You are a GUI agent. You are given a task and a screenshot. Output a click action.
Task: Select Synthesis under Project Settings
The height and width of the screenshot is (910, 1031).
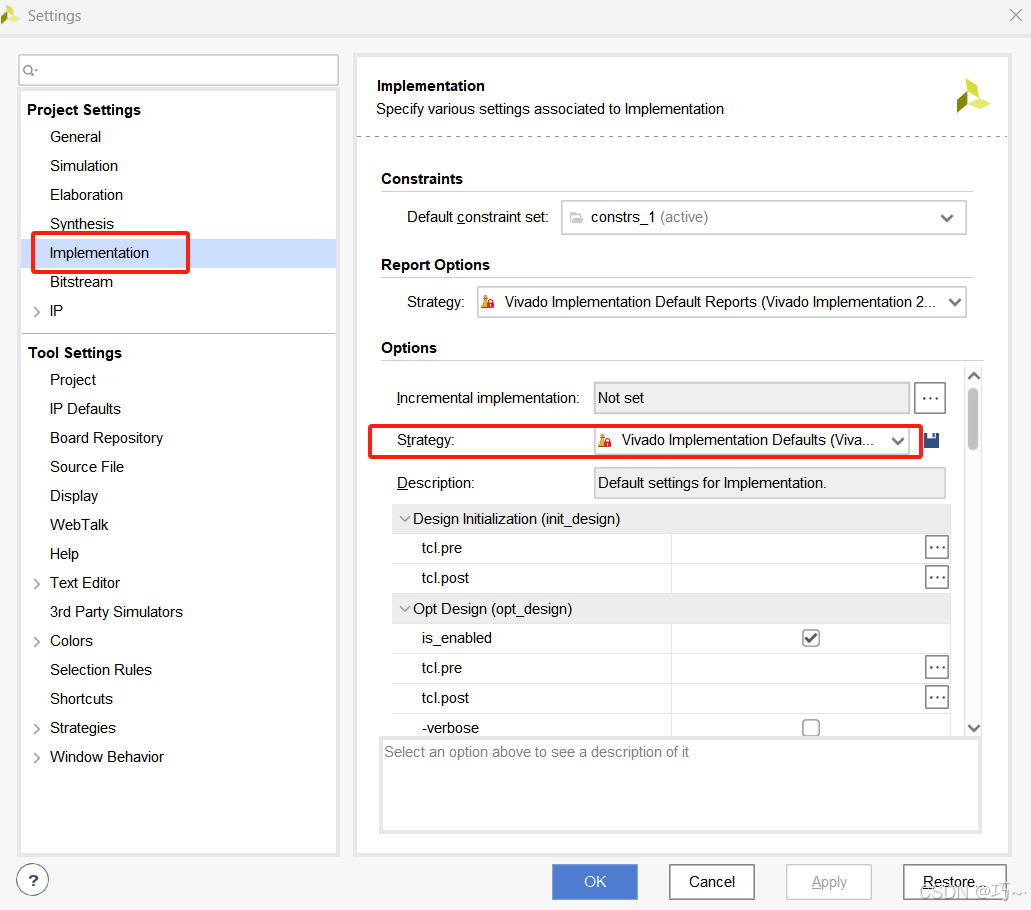click(x=82, y=224)
